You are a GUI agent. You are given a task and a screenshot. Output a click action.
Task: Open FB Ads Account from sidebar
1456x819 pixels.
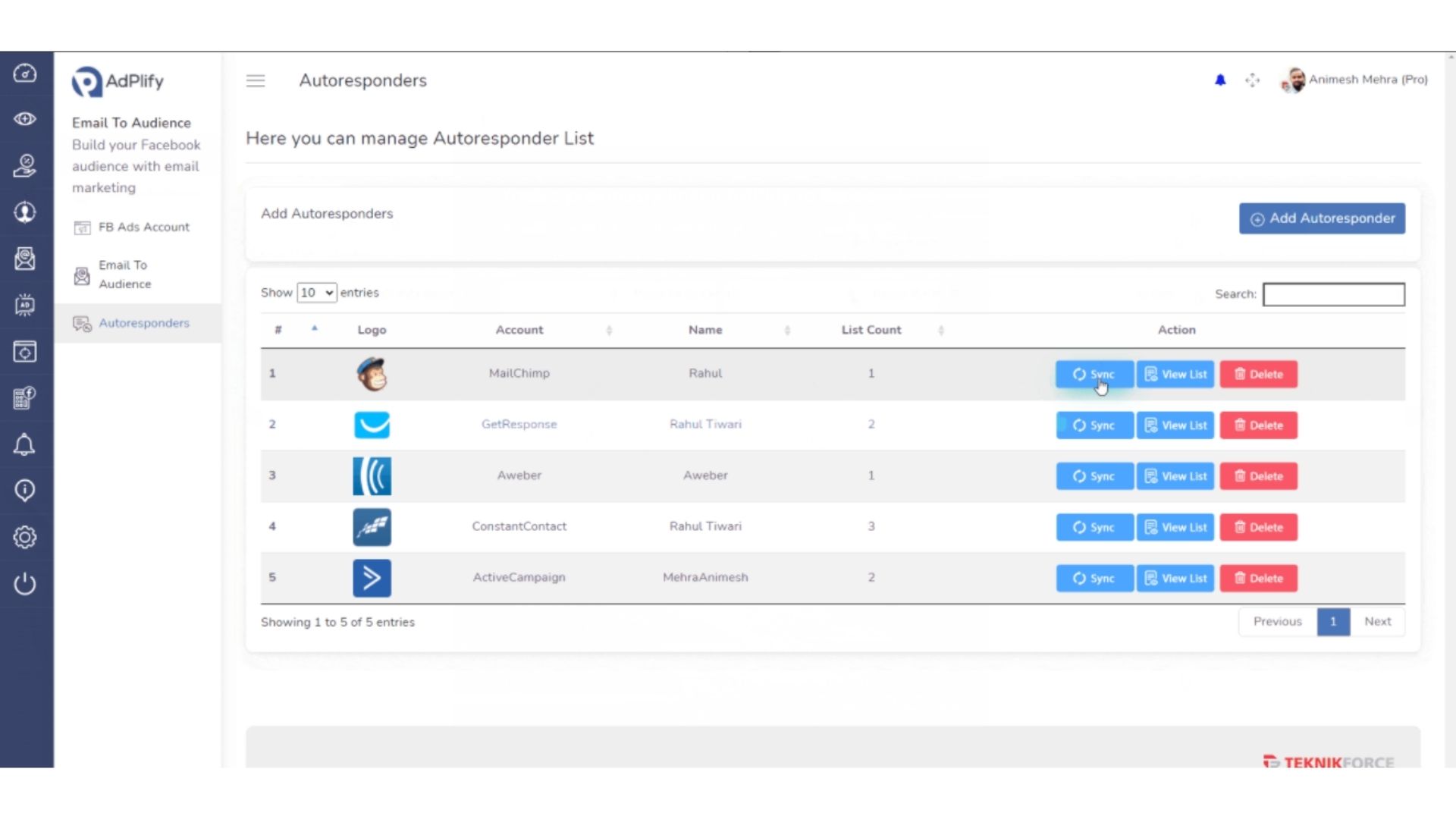(x=143, y=227)
